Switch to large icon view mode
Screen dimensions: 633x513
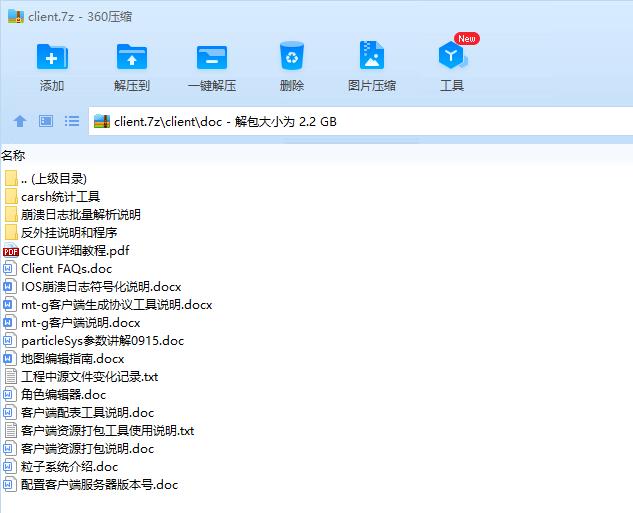[x=46, y=121]
